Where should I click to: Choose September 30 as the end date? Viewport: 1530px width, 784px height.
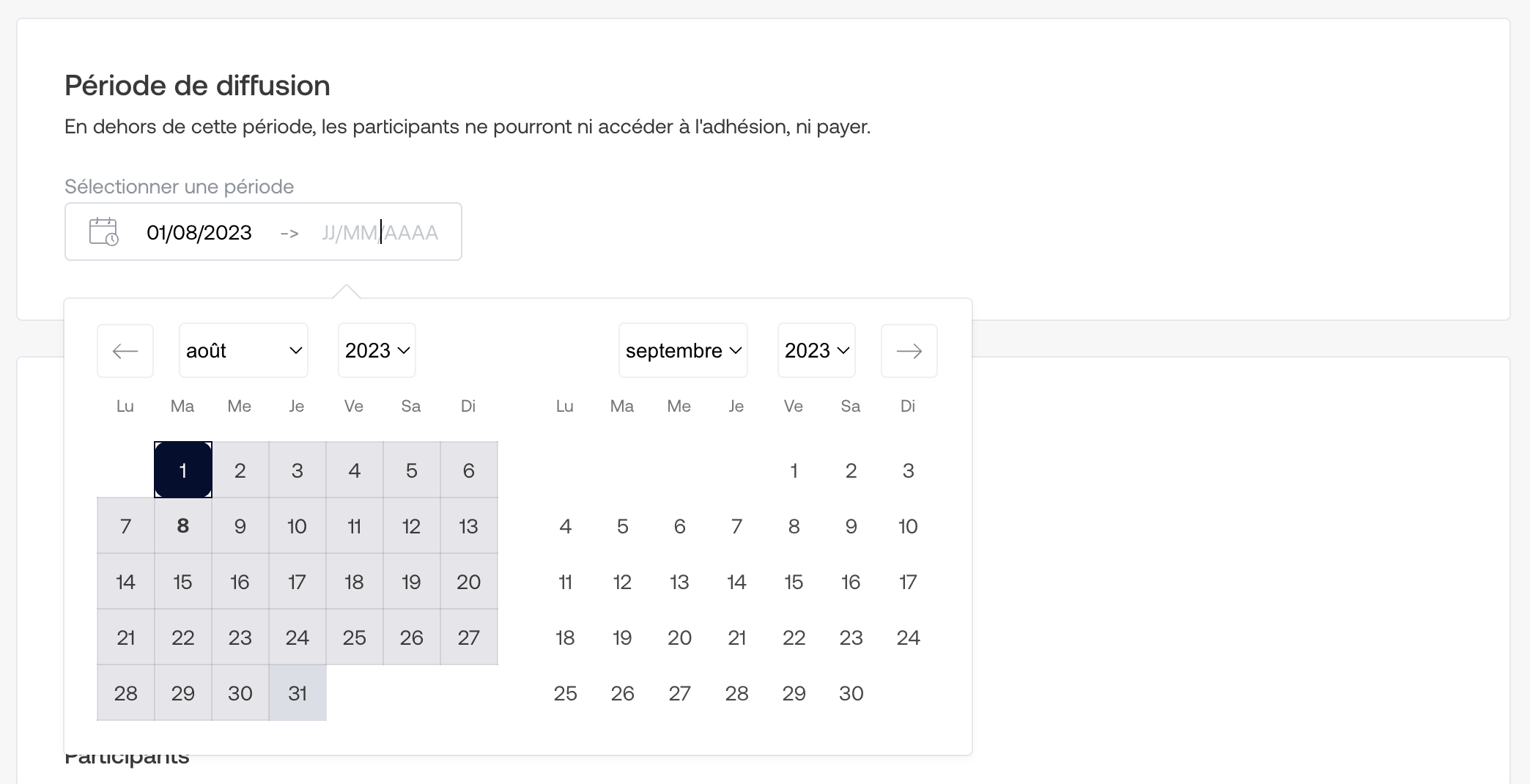851,692
